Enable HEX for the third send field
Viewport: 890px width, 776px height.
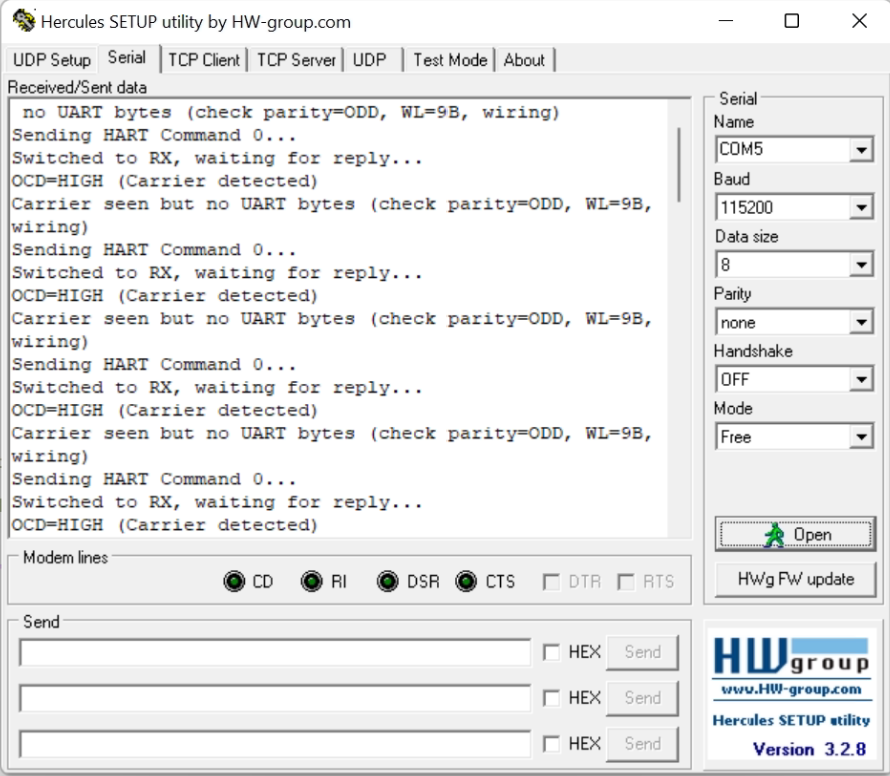click(551, 744)
